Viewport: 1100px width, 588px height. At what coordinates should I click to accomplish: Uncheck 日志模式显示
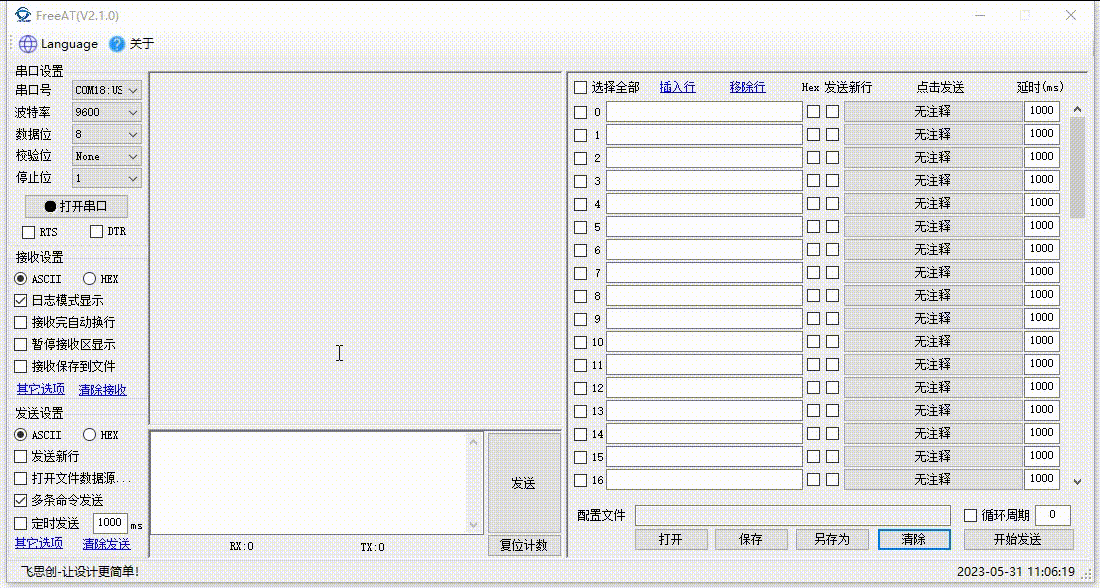click(21, 300)
